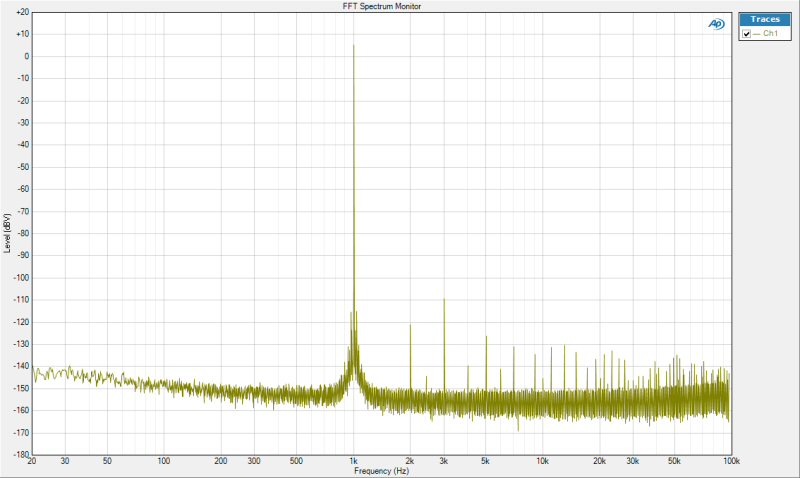Click the -180 level axis tick label
The height and width of the screenshot is (478, 800).
pyautogui.click(x=21, y=454)
